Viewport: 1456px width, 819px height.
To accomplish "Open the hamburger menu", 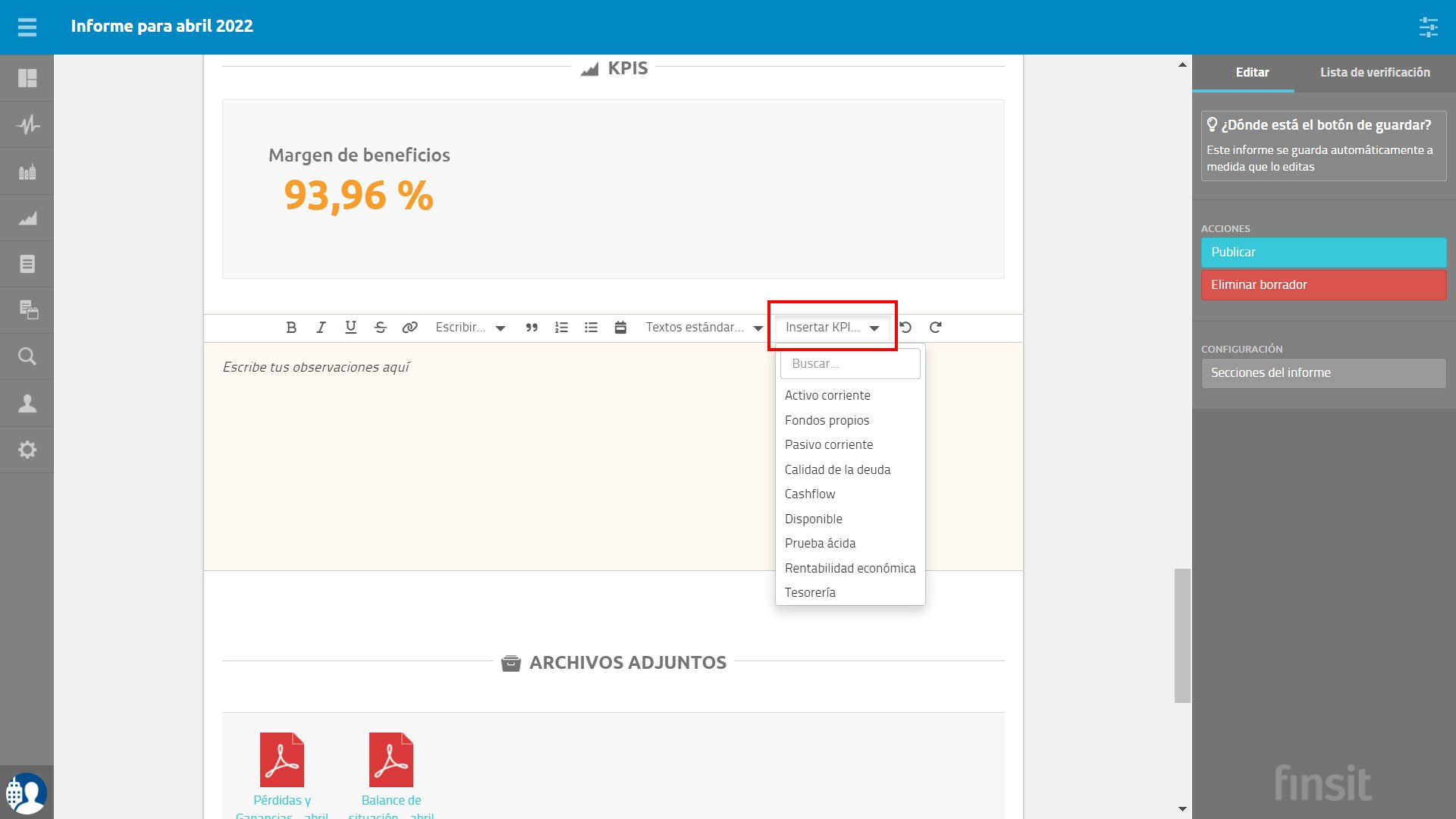I will (x=27, y=27).
